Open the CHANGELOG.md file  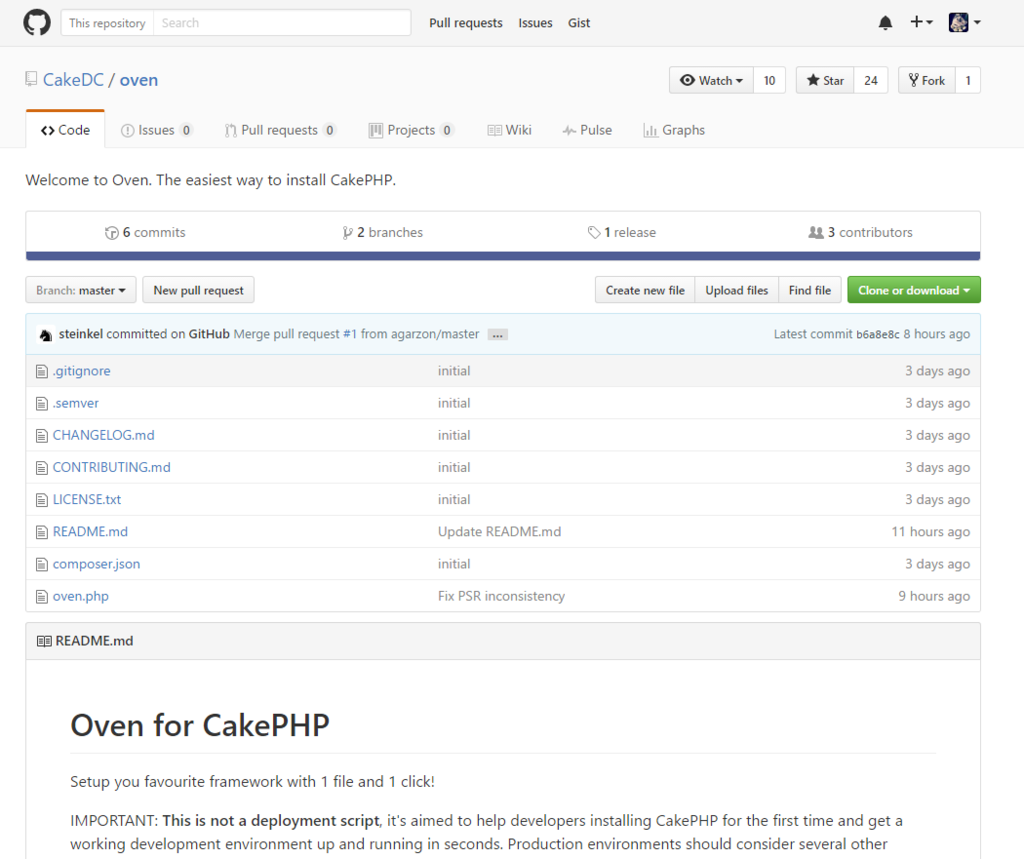point(104,435)
